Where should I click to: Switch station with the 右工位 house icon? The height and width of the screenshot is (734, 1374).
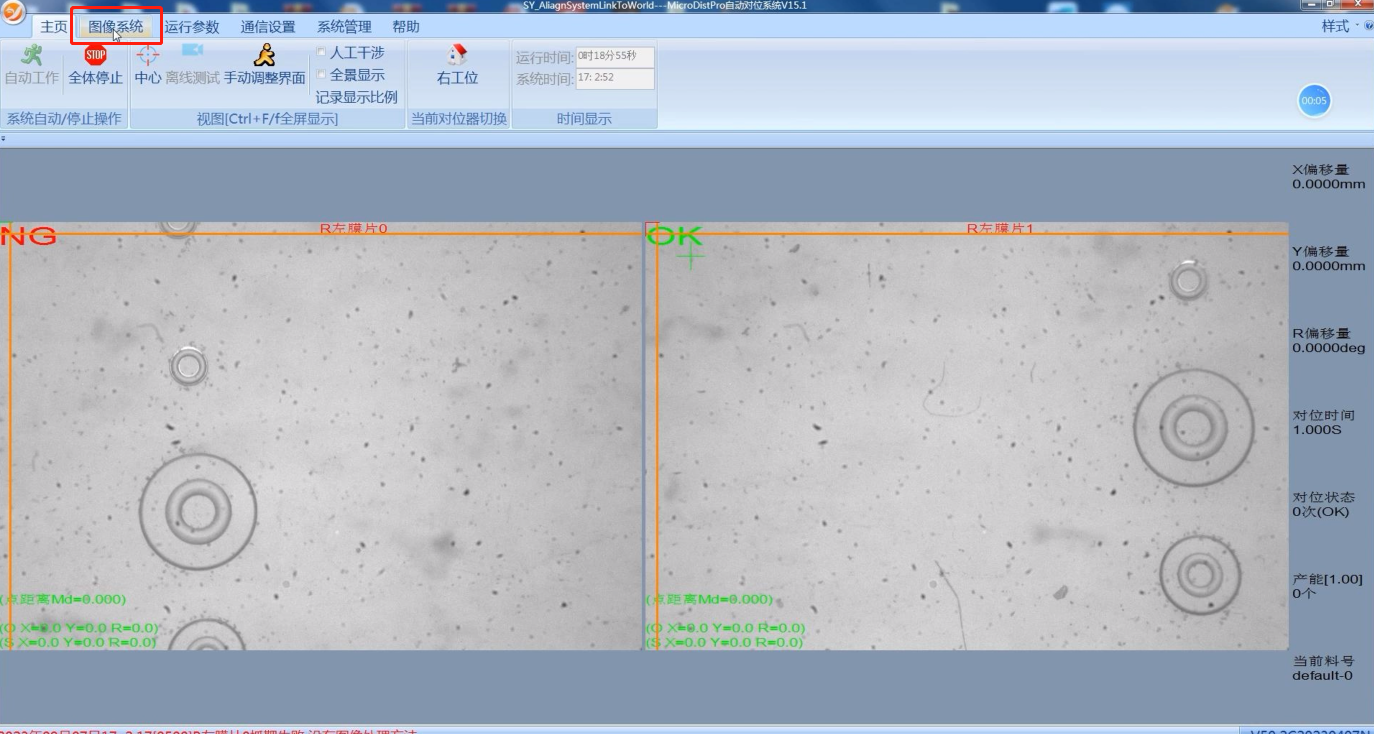[x=457, y=55]
